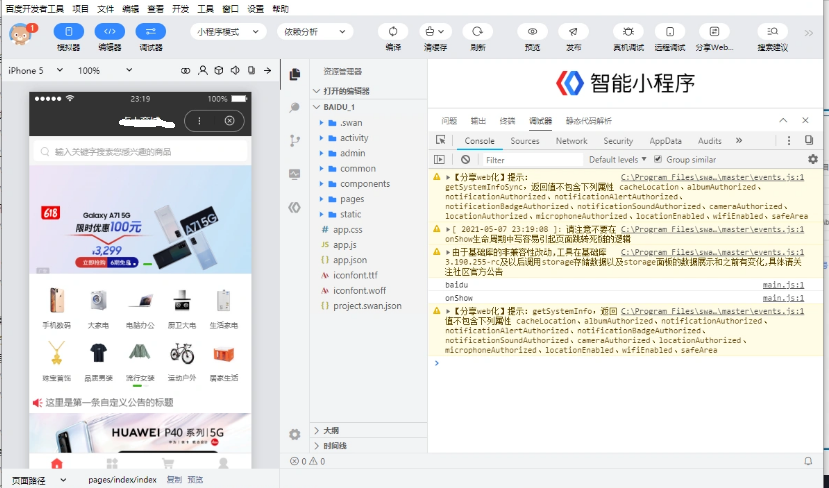Click the 复制 link beside page path

click(174, 480)
